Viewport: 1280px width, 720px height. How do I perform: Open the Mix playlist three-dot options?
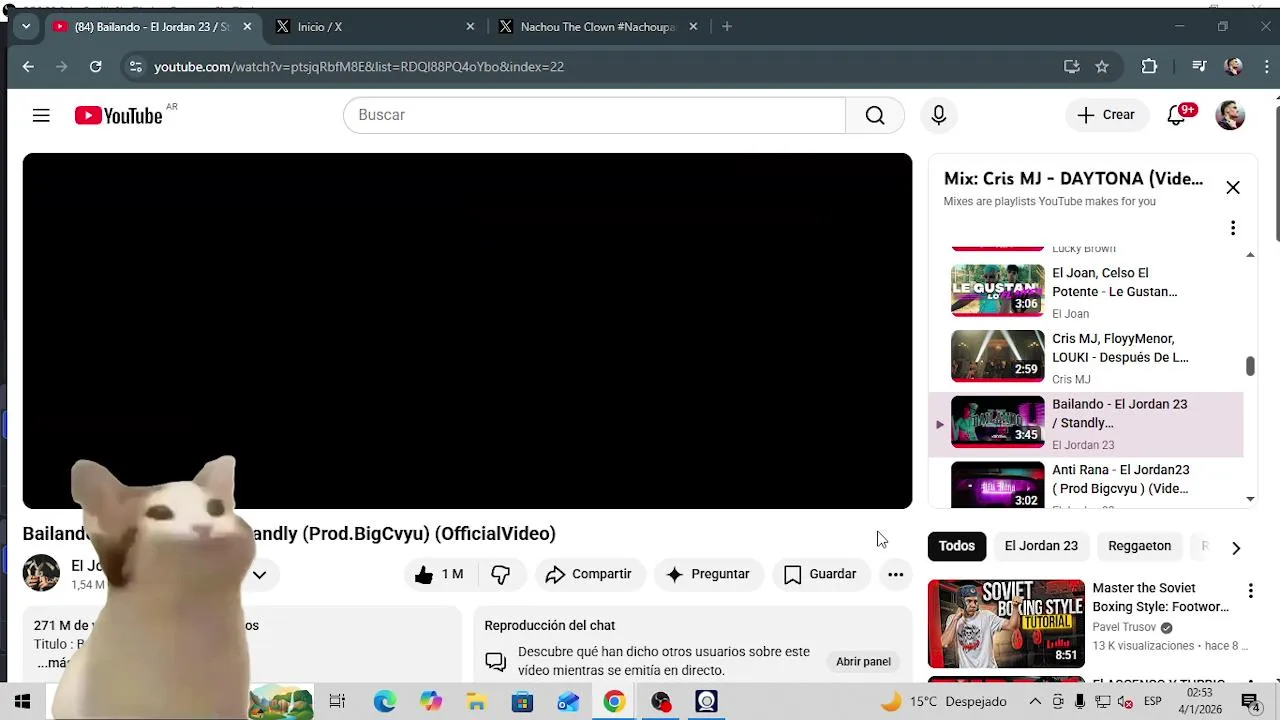click(x=1233, y=228)
